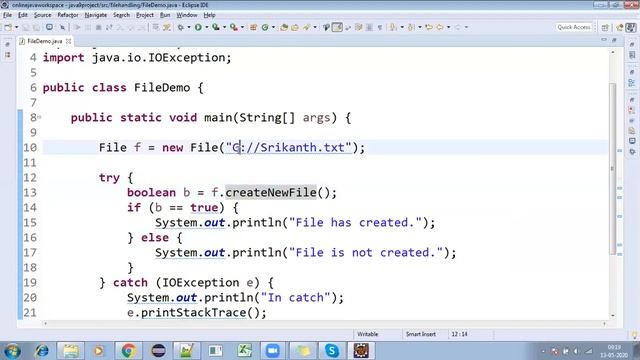Click the Last Edit Location icon
Image resolution: width=640 pixels, height=360 pixels.
429,27
